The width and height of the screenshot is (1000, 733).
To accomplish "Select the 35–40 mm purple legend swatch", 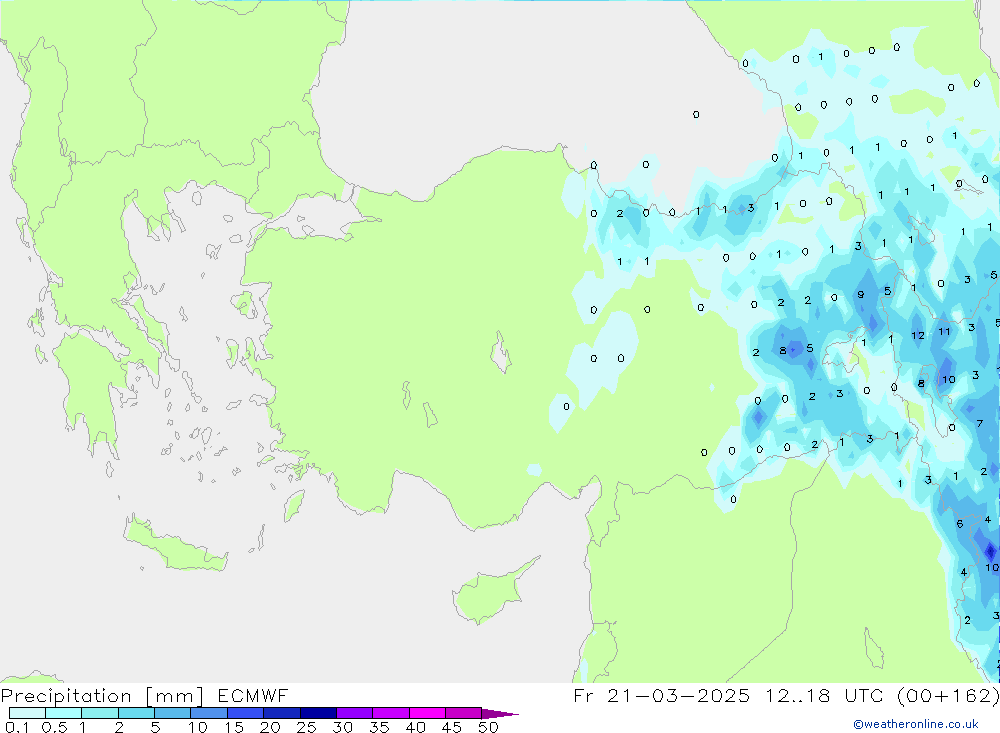I will (390, 713).
